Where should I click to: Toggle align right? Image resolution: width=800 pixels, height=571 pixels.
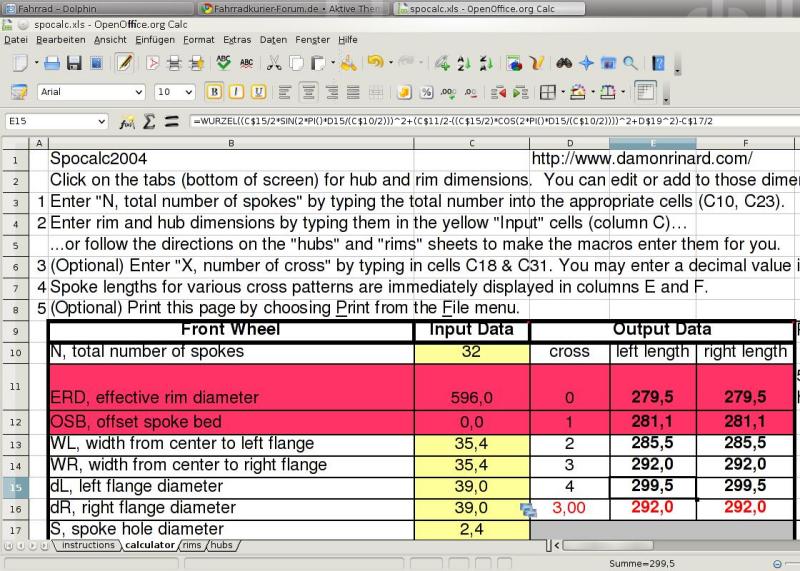[332, 92]
